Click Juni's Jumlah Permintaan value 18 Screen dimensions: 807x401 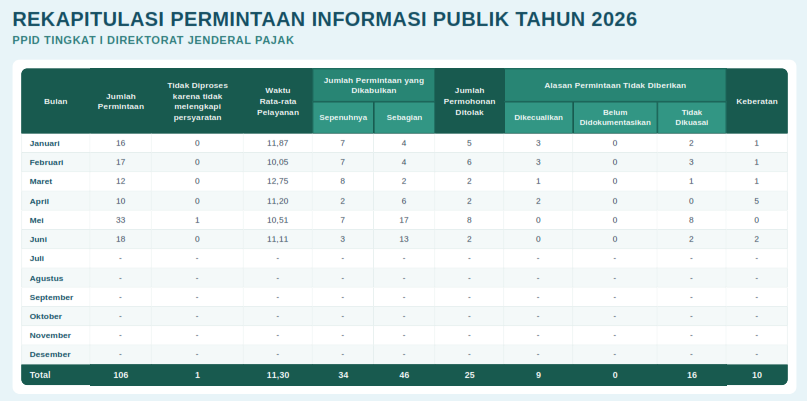(x=121, y=239)
